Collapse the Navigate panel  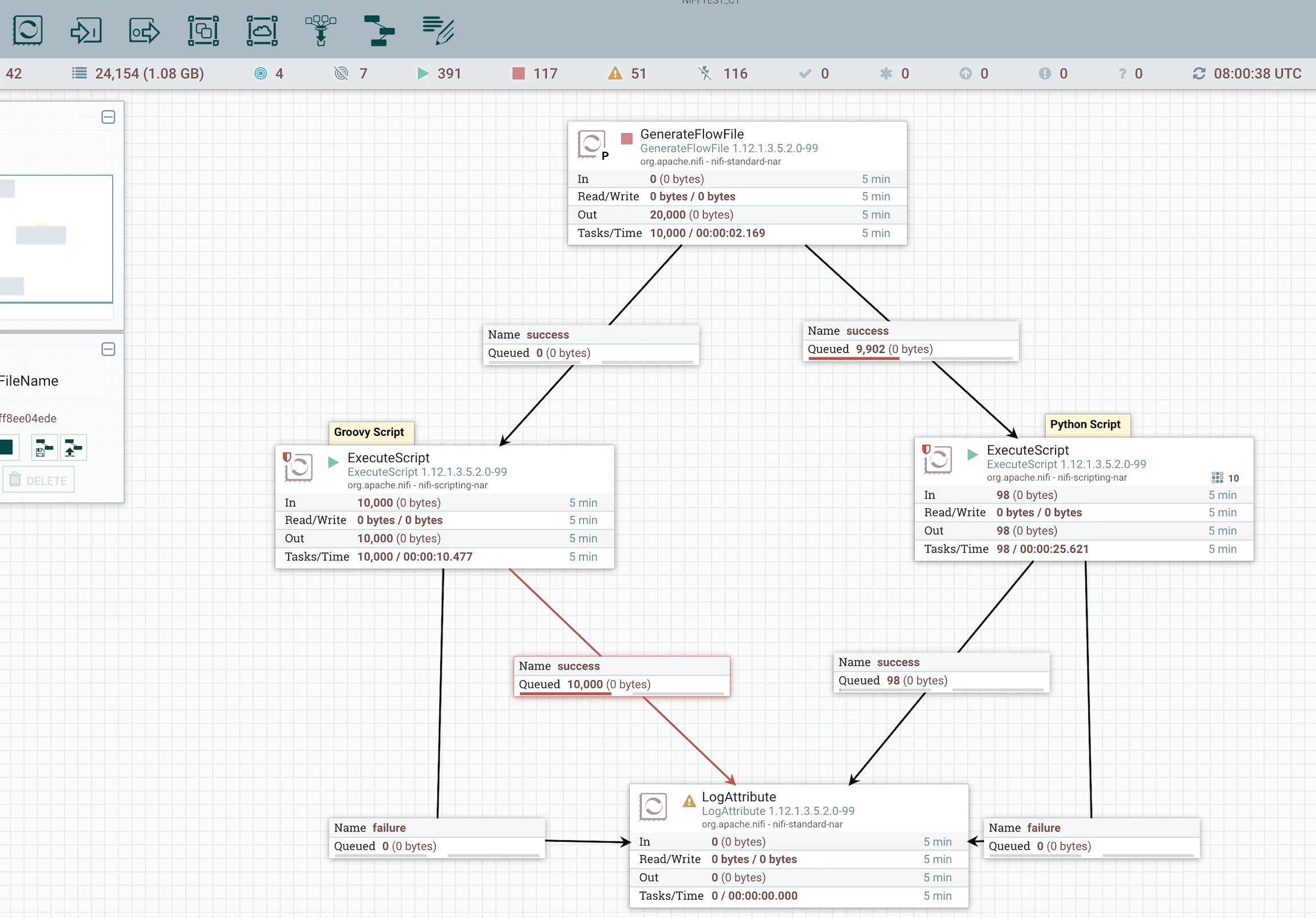(x=108, y=117)
